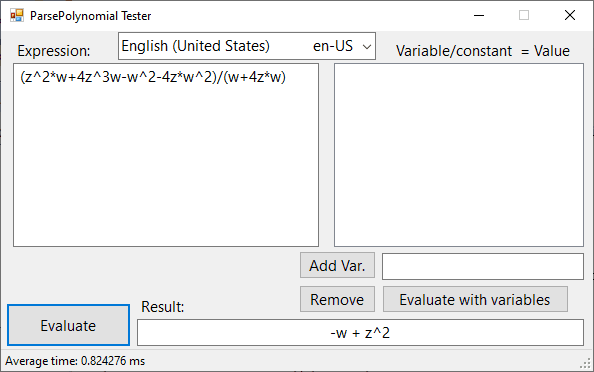Focus the Expression text box
The width and height of the screenshot is (594, 372).
(166, 155)
